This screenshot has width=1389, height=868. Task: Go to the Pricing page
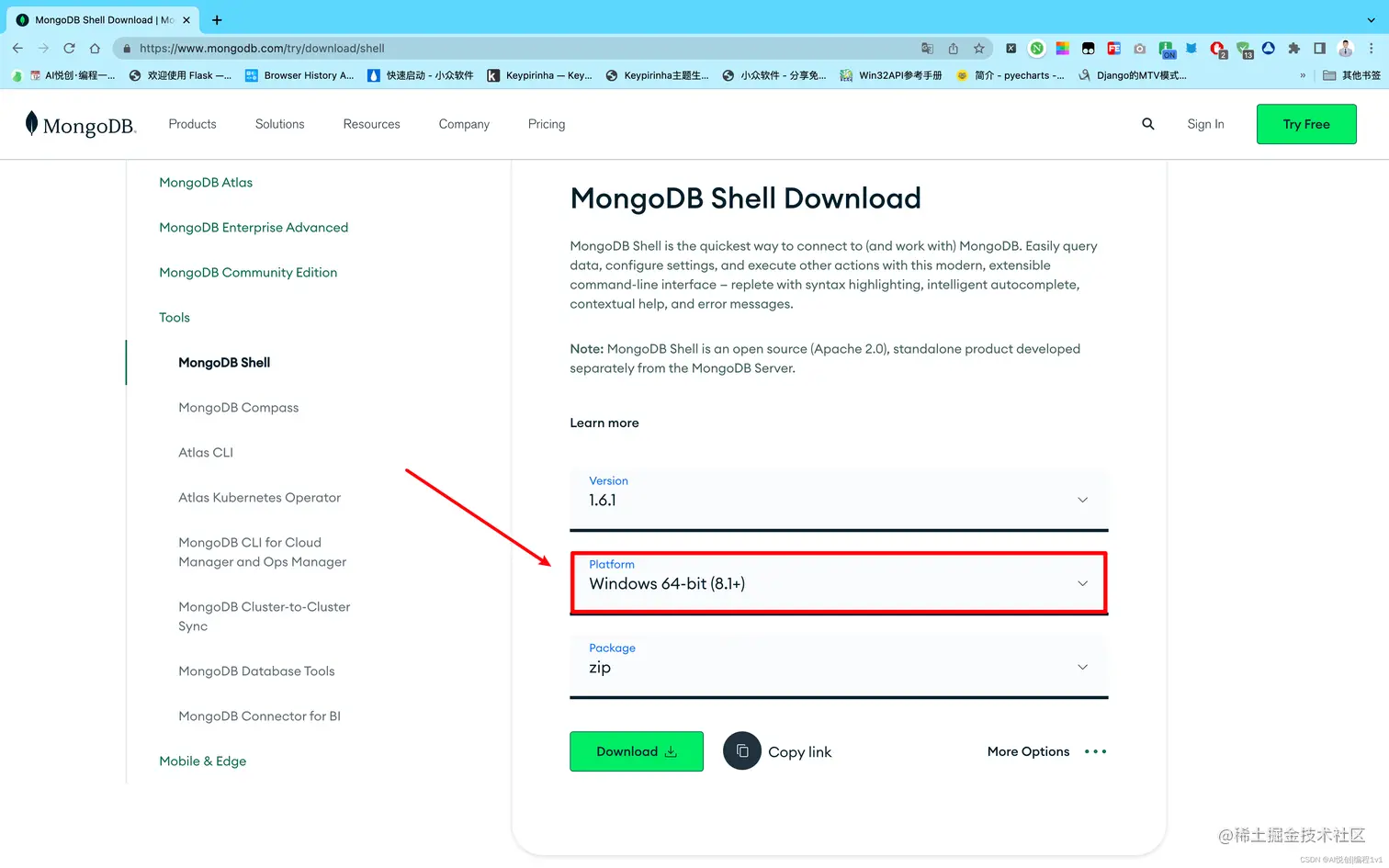[547, 124]
